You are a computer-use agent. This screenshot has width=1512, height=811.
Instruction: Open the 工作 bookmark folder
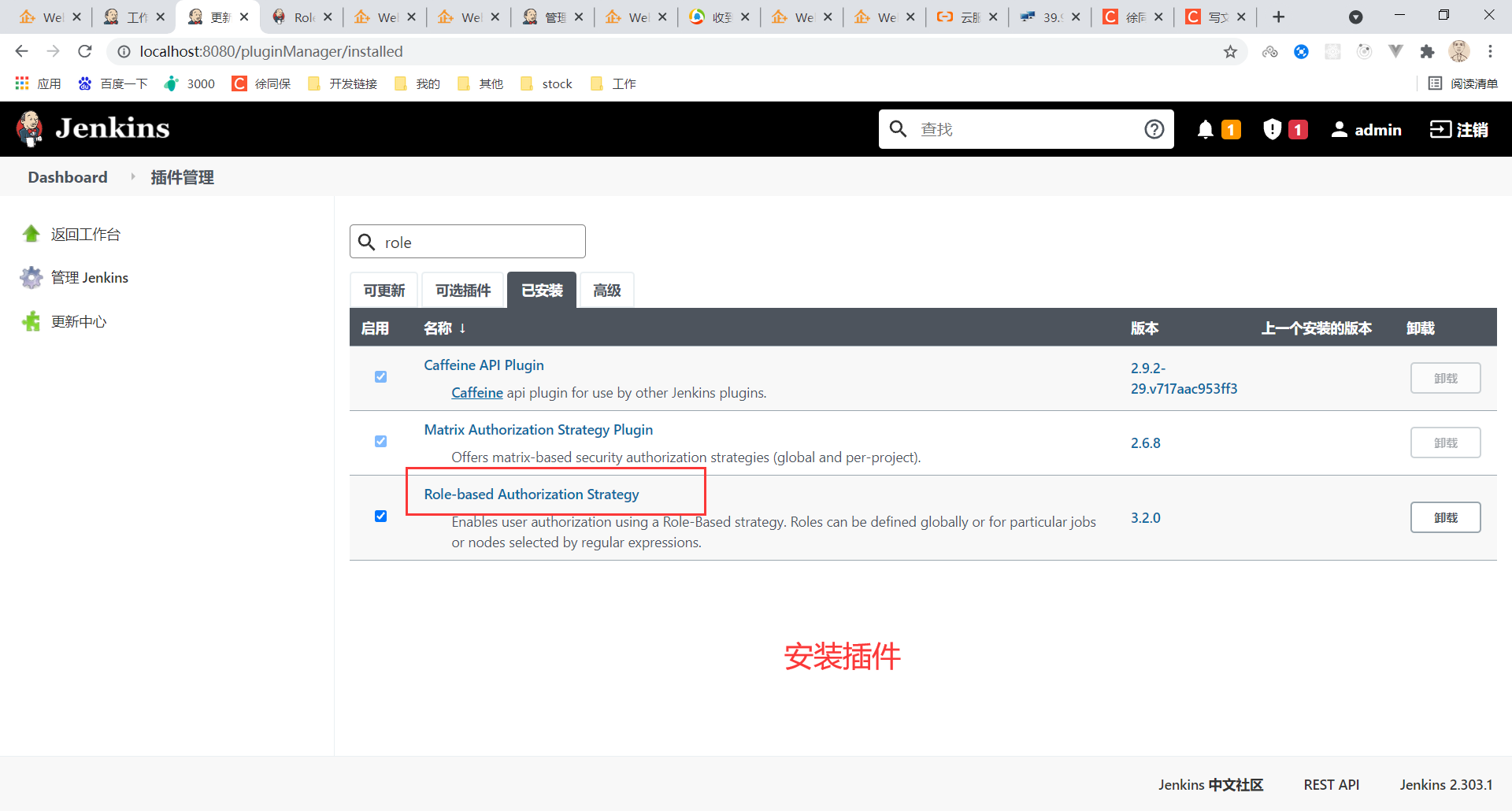pos(613,83)
